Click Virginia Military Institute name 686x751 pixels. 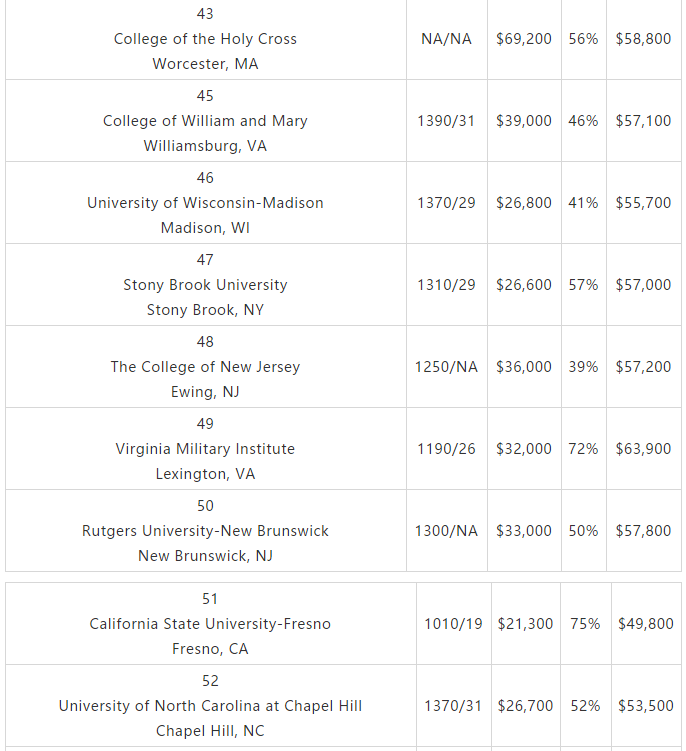pos(205,449)
